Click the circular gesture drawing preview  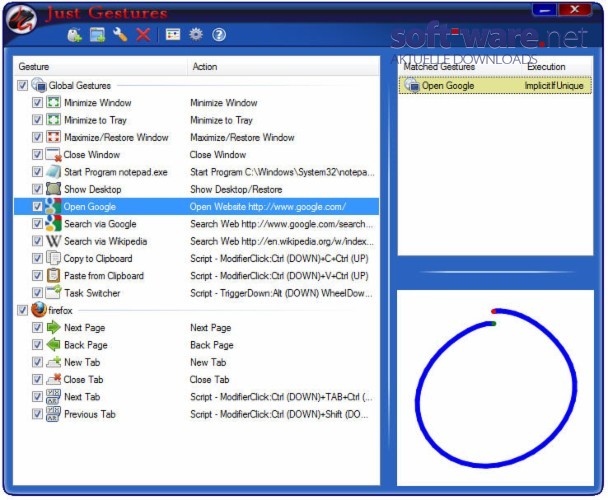pos(496,388)
